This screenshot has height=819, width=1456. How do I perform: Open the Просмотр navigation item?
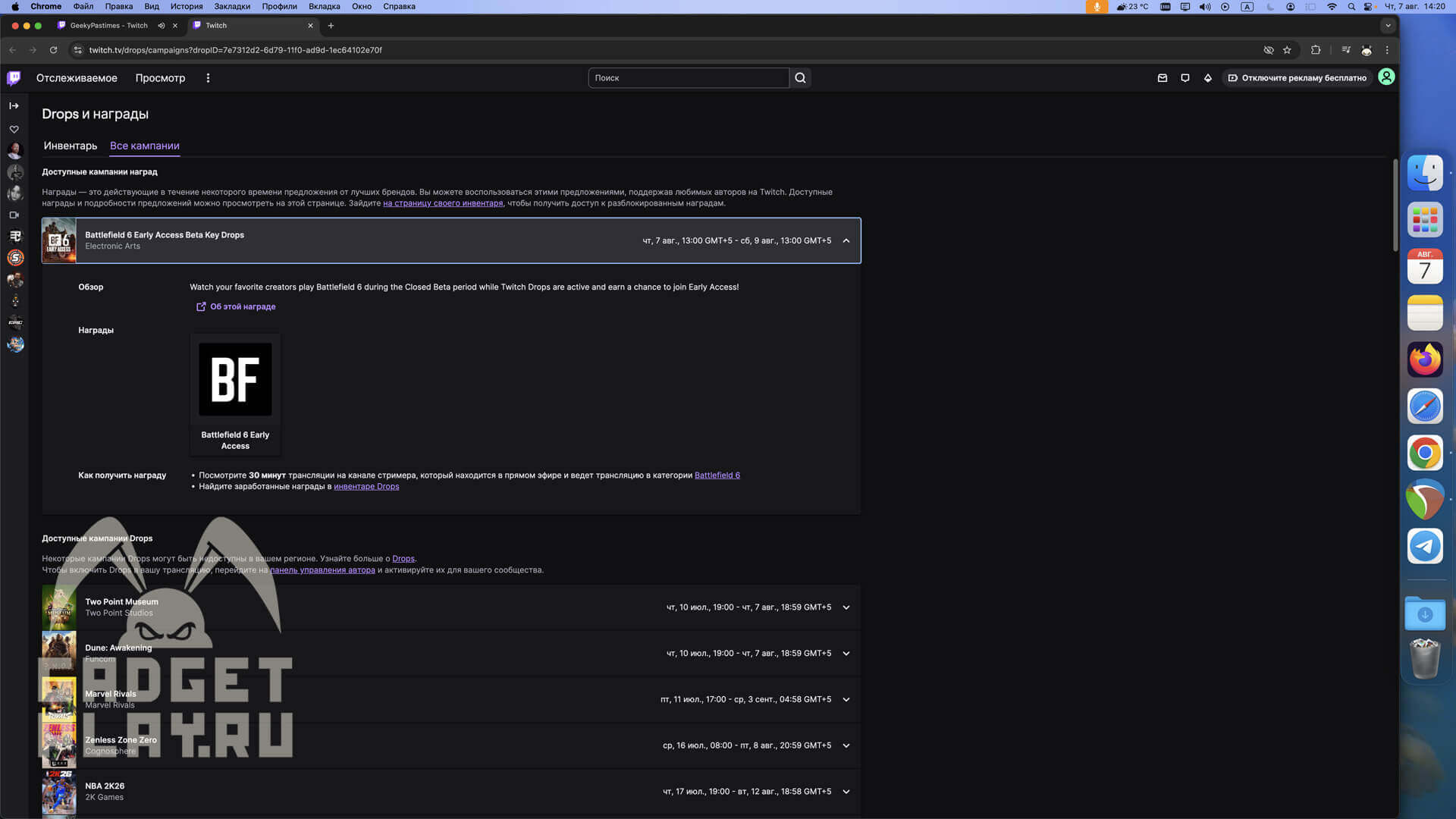point(160,78)
